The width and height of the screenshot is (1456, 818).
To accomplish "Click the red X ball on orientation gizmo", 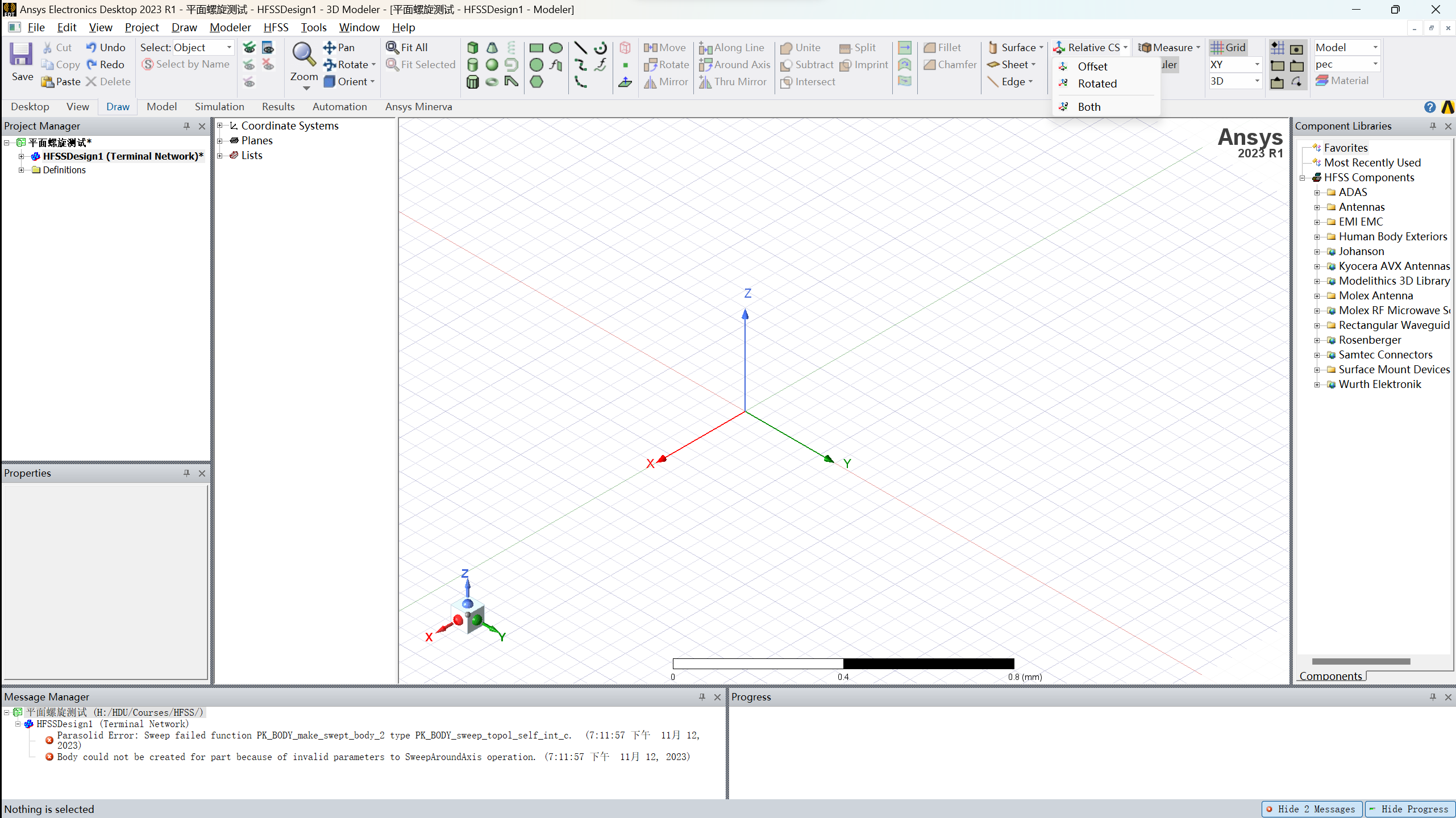I will click(x=458, y=620).
